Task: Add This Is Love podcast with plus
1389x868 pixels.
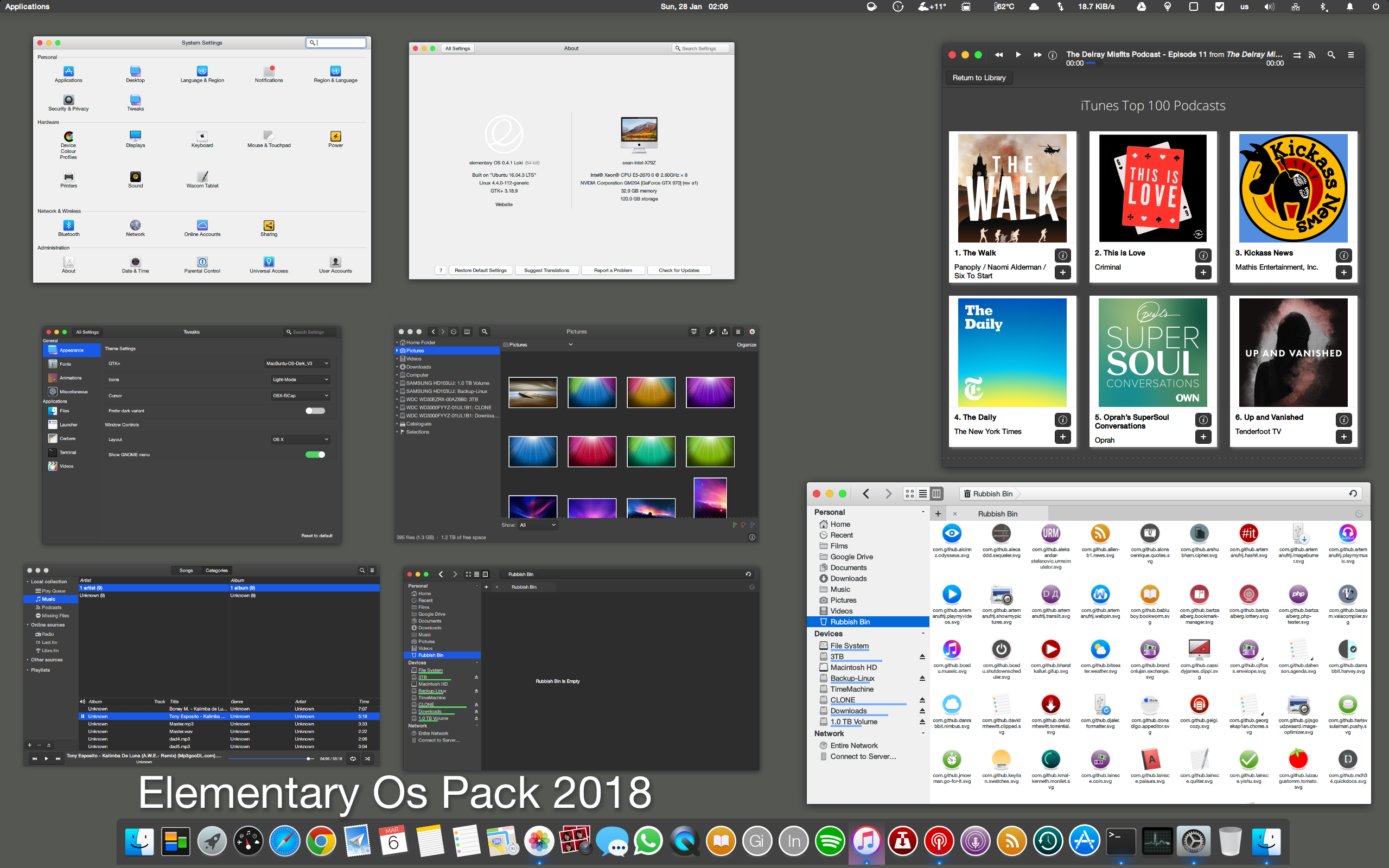Action: click(1203, 273)
